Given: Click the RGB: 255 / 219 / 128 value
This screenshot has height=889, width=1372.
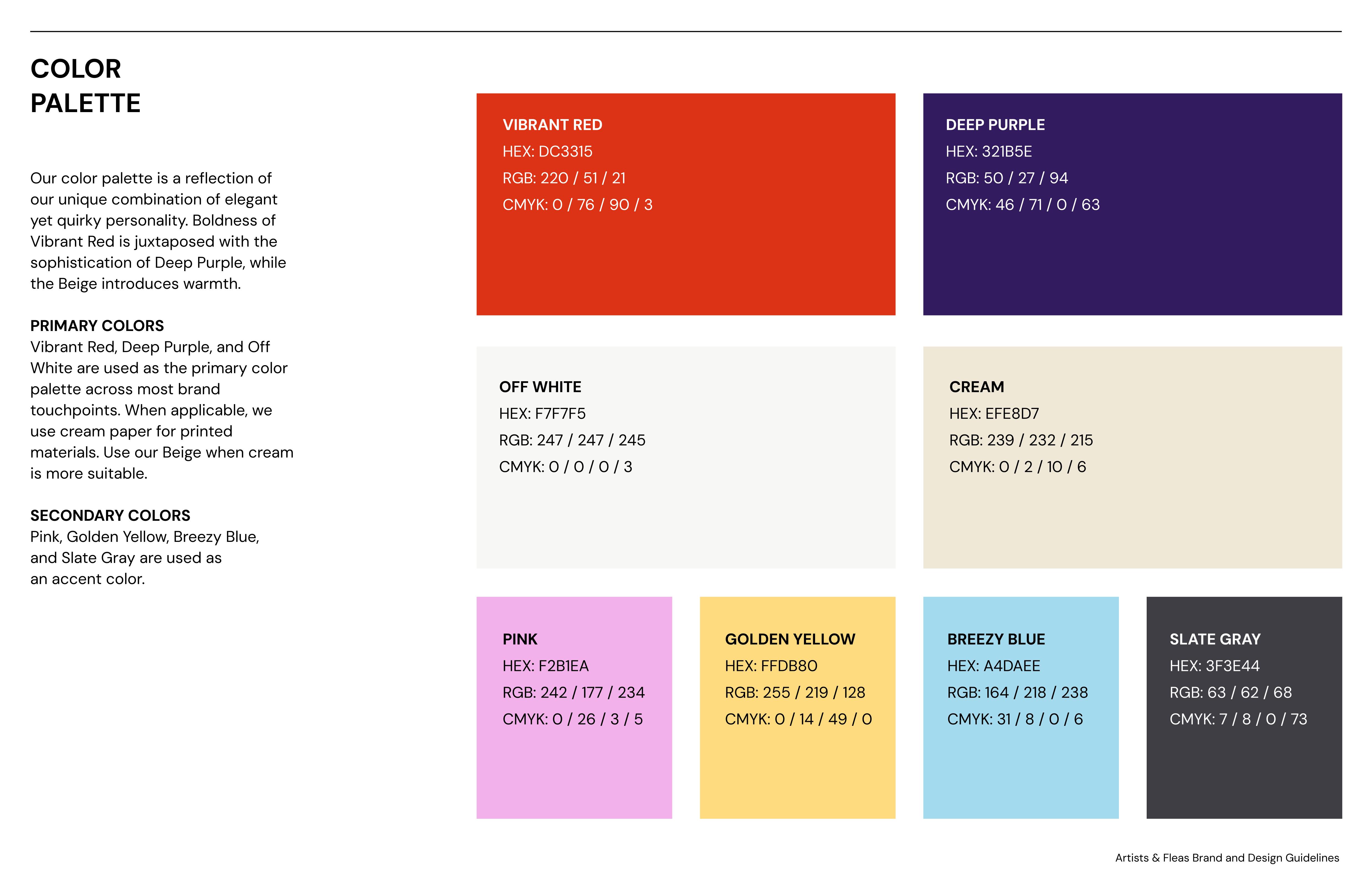Looking at the screenshot, I should tap(795, 692).
